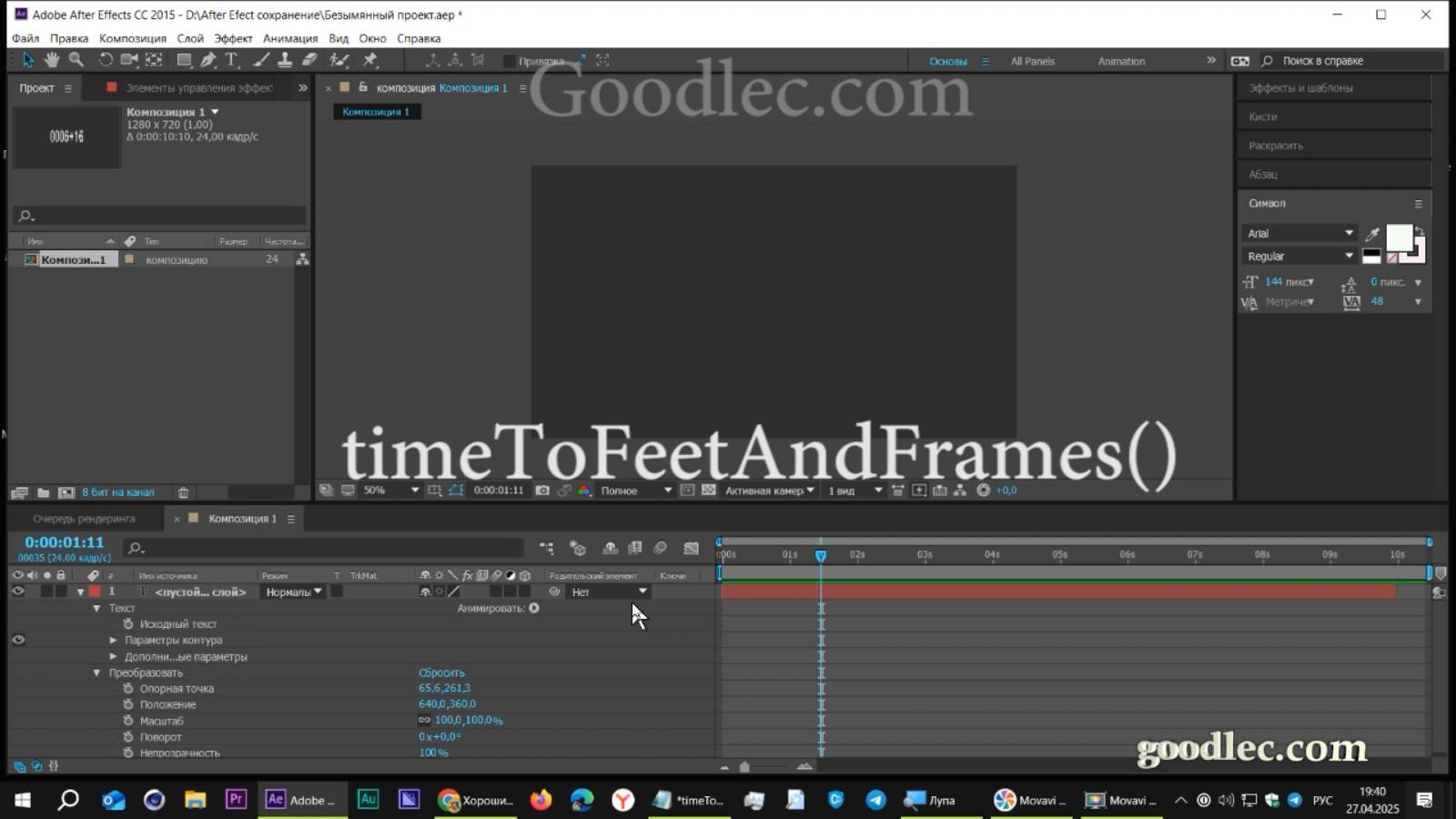
Task: Select the Eraser tool
Action: (x=309, y=60)
